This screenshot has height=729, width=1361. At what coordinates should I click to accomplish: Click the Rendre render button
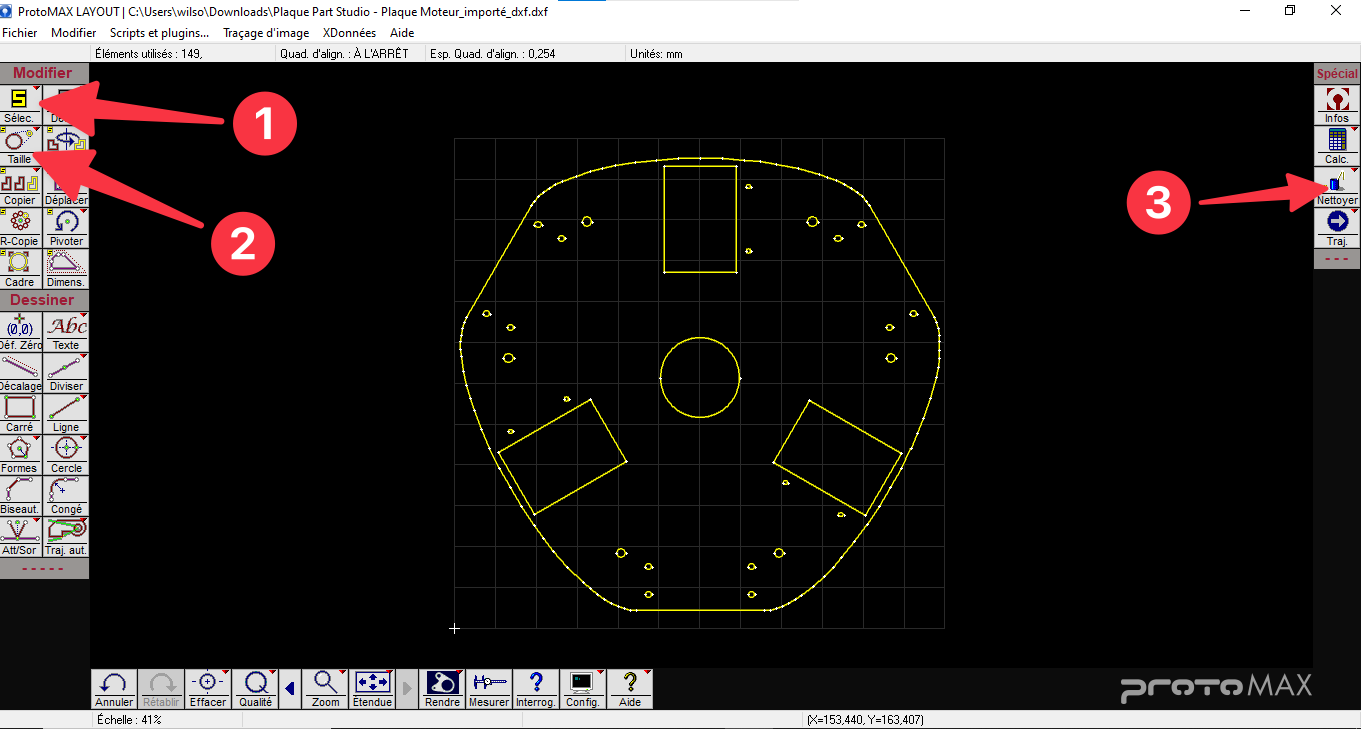442,689
